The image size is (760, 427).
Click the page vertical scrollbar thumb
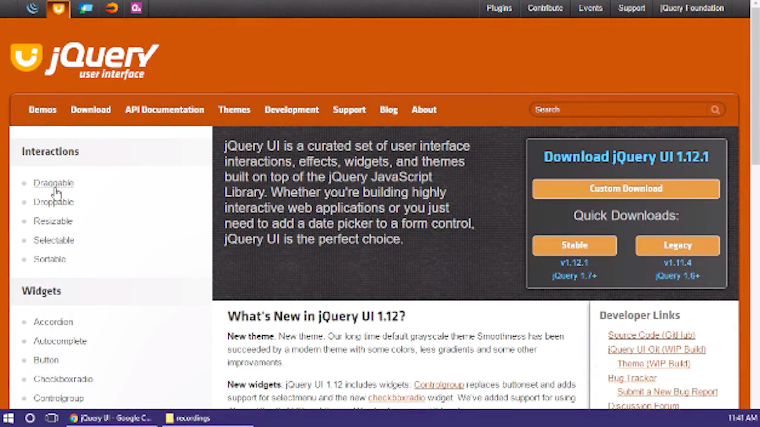(755, 85)
